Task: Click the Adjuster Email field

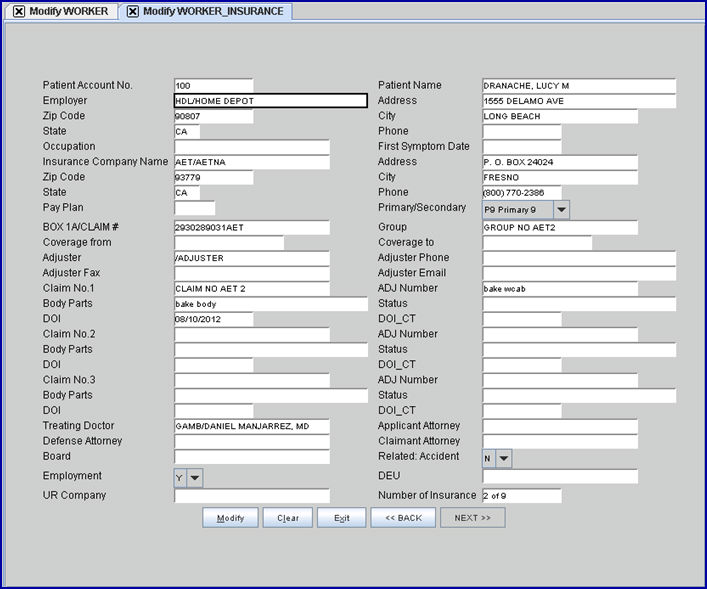Action: tap(579, 273)
